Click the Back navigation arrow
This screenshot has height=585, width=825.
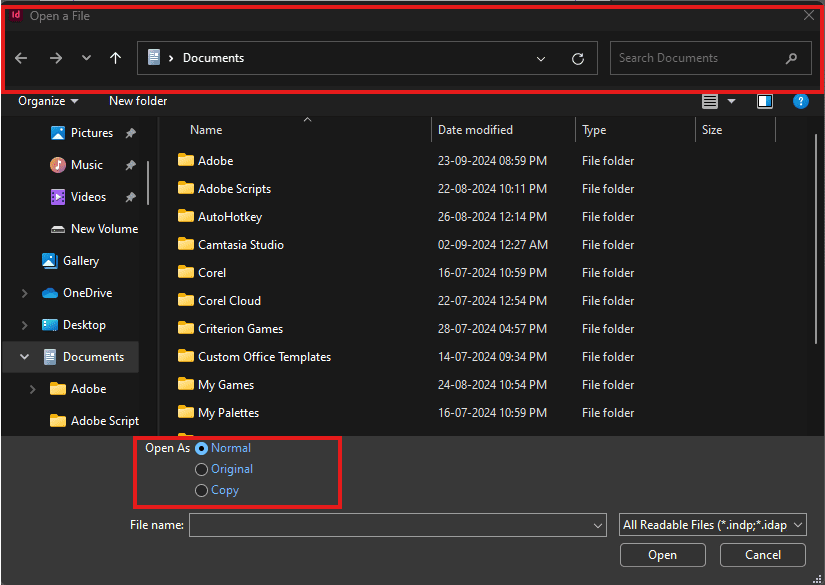coord(21,58)
